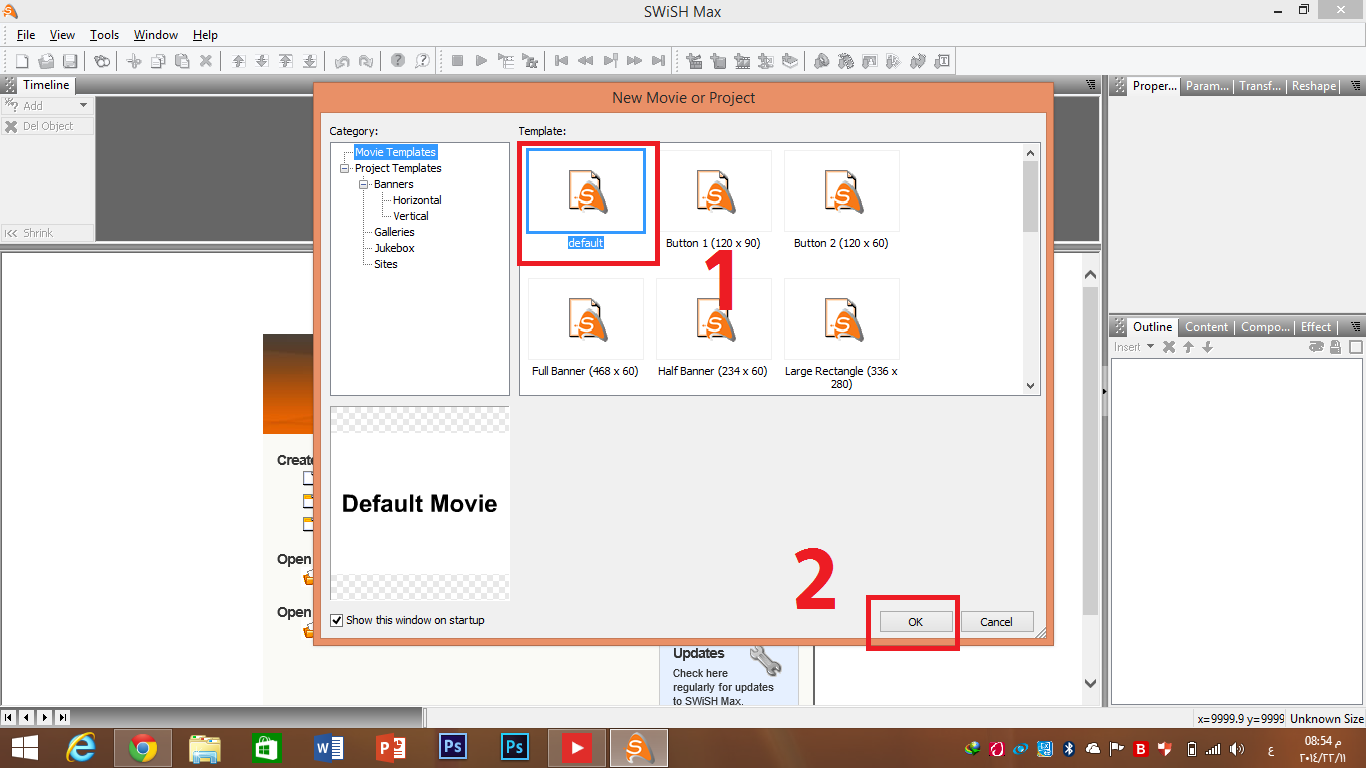Click the Cut scissors toolbar icon
Viewport: 1366px width, 768px height.
[134, 61]
